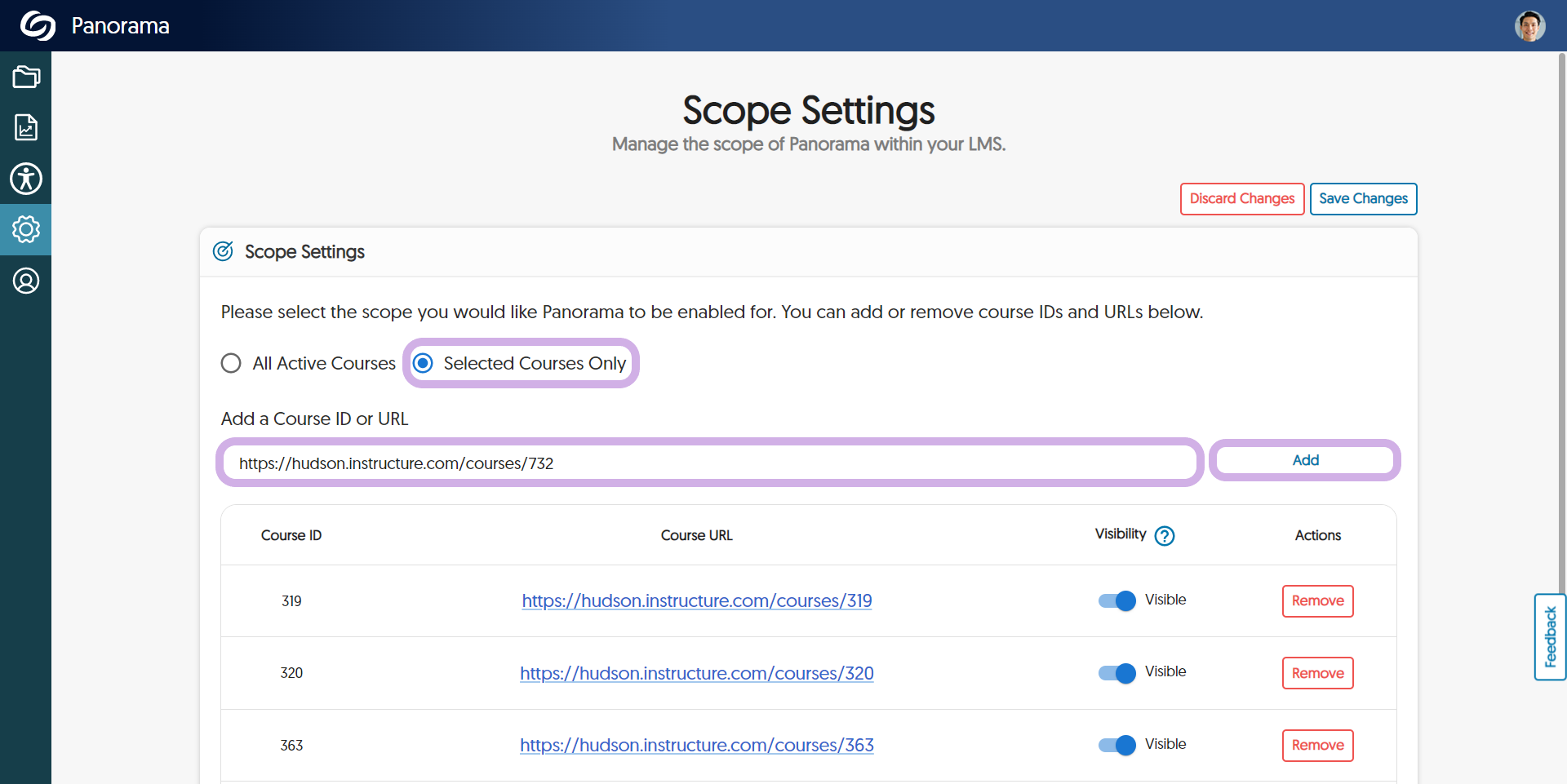Click course ID cell 363
Screen dimensions: 1567x784
(x=291, y=746)
